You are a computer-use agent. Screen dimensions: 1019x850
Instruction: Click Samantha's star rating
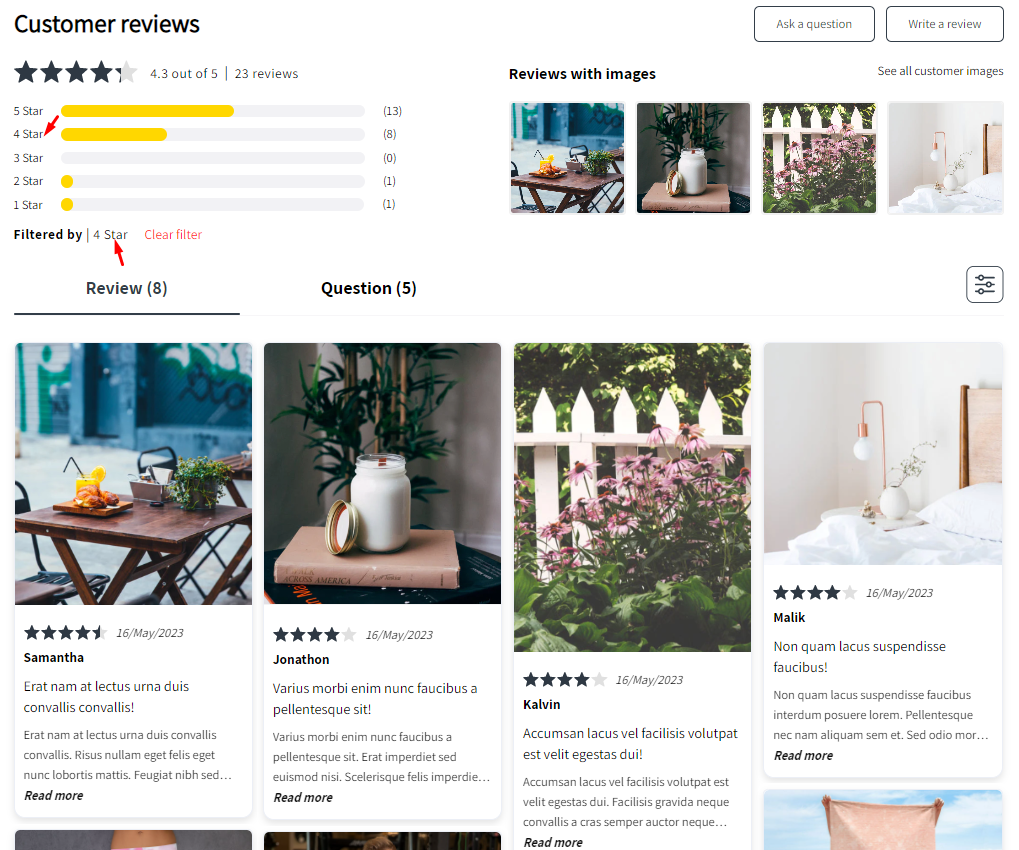click(65, 632)
